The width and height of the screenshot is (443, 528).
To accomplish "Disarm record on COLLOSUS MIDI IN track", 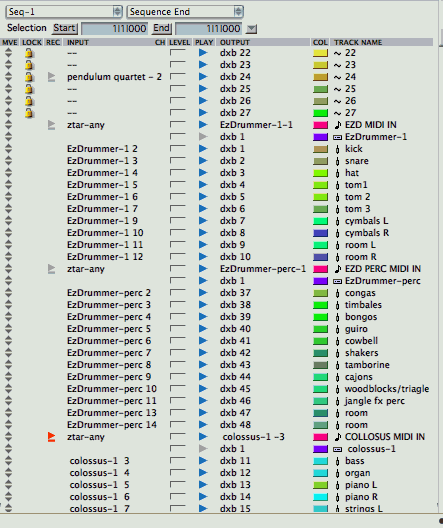I will 52,437.
